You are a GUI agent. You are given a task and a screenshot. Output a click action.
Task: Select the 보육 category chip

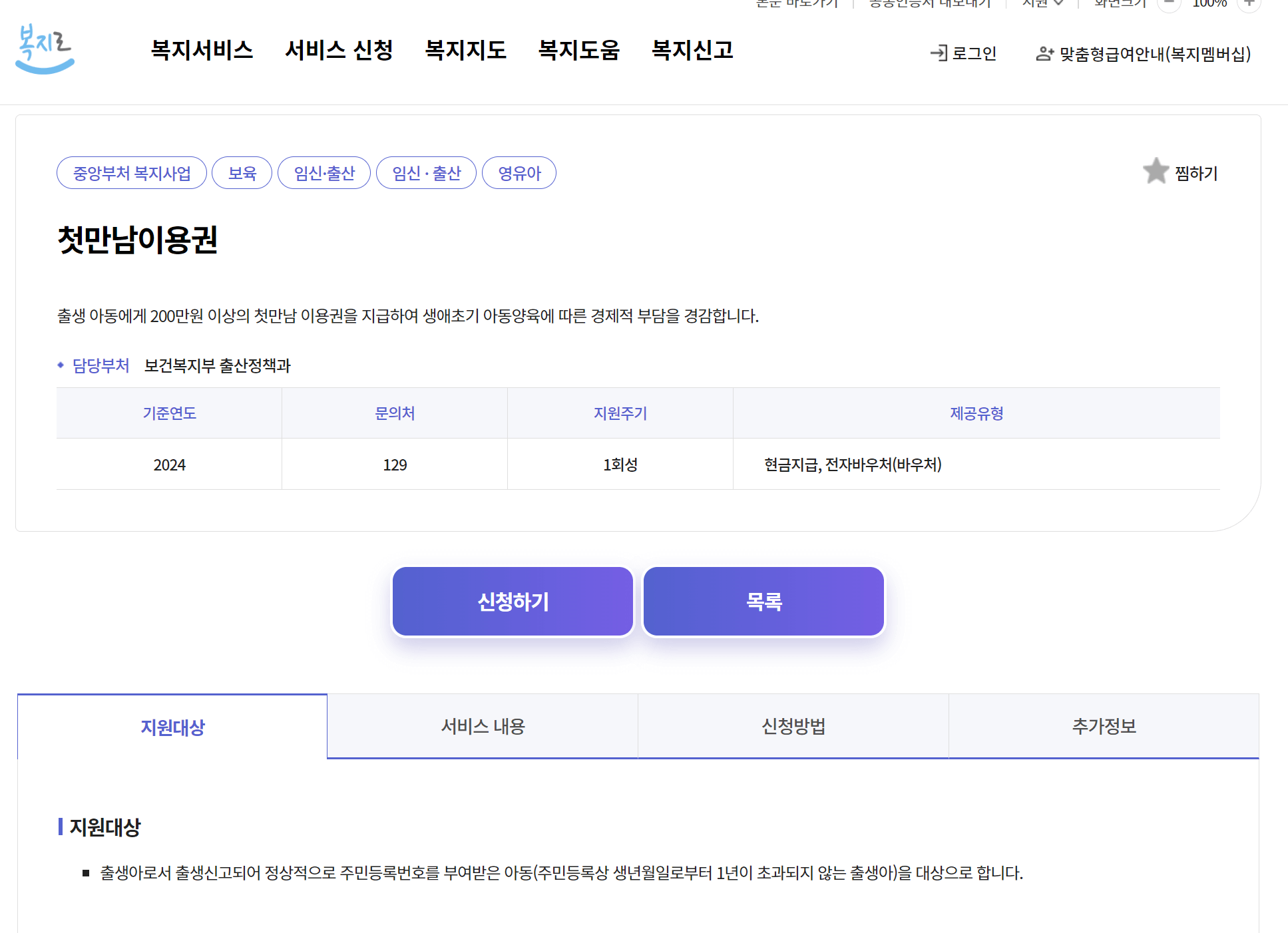pos(242,172)
